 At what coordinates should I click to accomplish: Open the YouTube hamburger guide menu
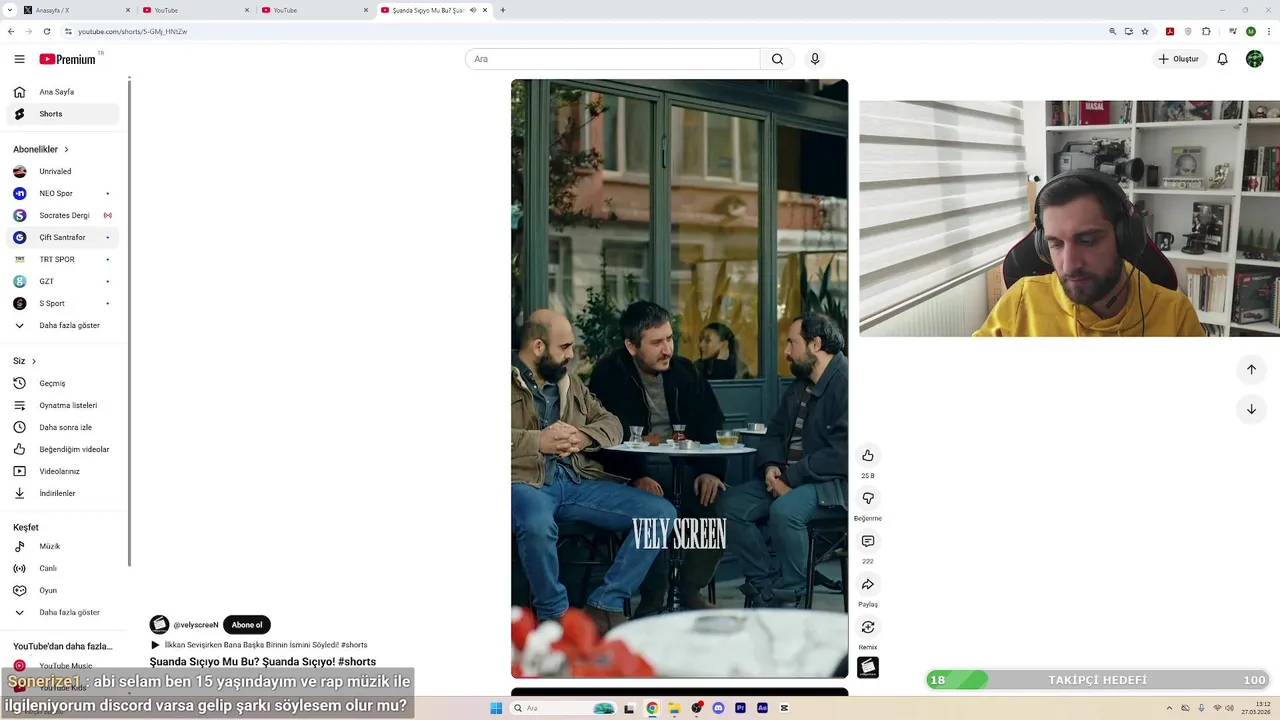(x=19, y=59)
